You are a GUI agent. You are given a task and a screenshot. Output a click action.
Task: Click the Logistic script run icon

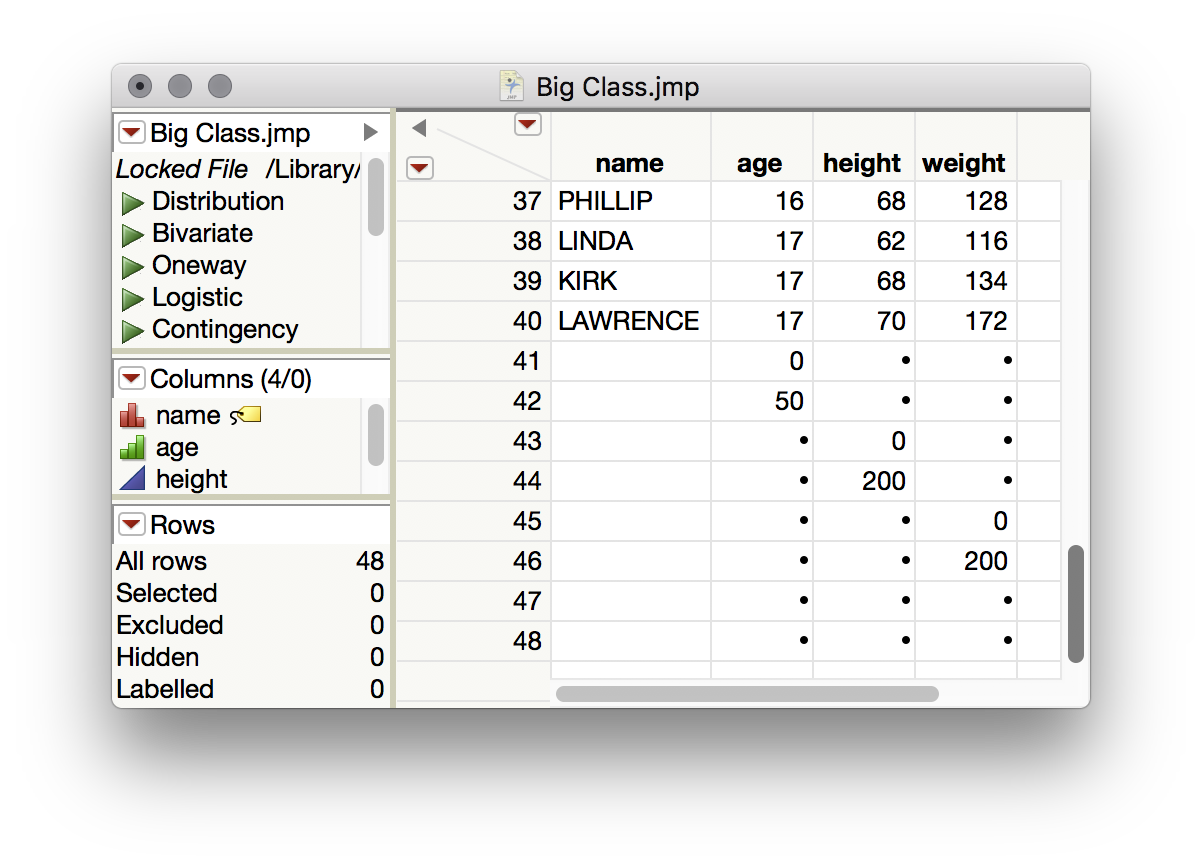[x=133, y=300]
